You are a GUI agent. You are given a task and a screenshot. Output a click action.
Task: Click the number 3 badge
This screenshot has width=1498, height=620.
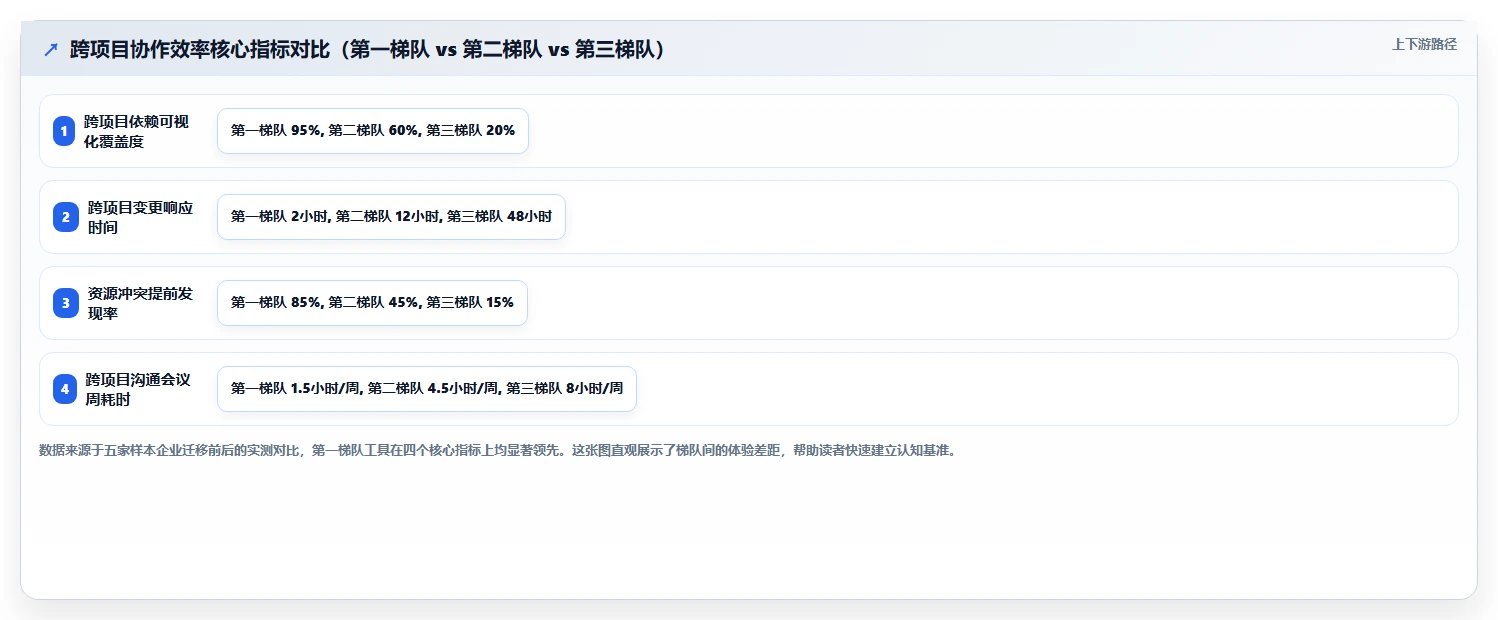66,303
